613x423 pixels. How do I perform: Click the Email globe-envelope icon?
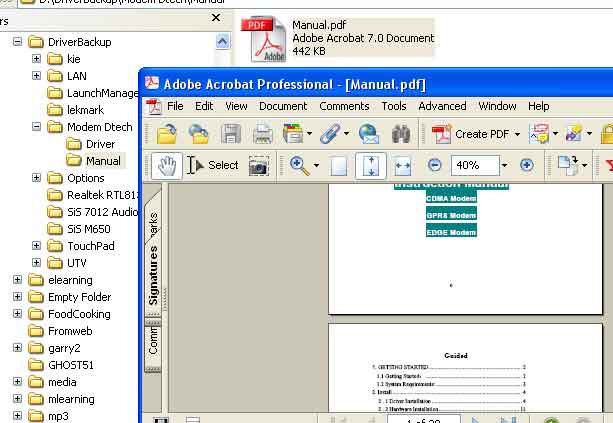368,134
